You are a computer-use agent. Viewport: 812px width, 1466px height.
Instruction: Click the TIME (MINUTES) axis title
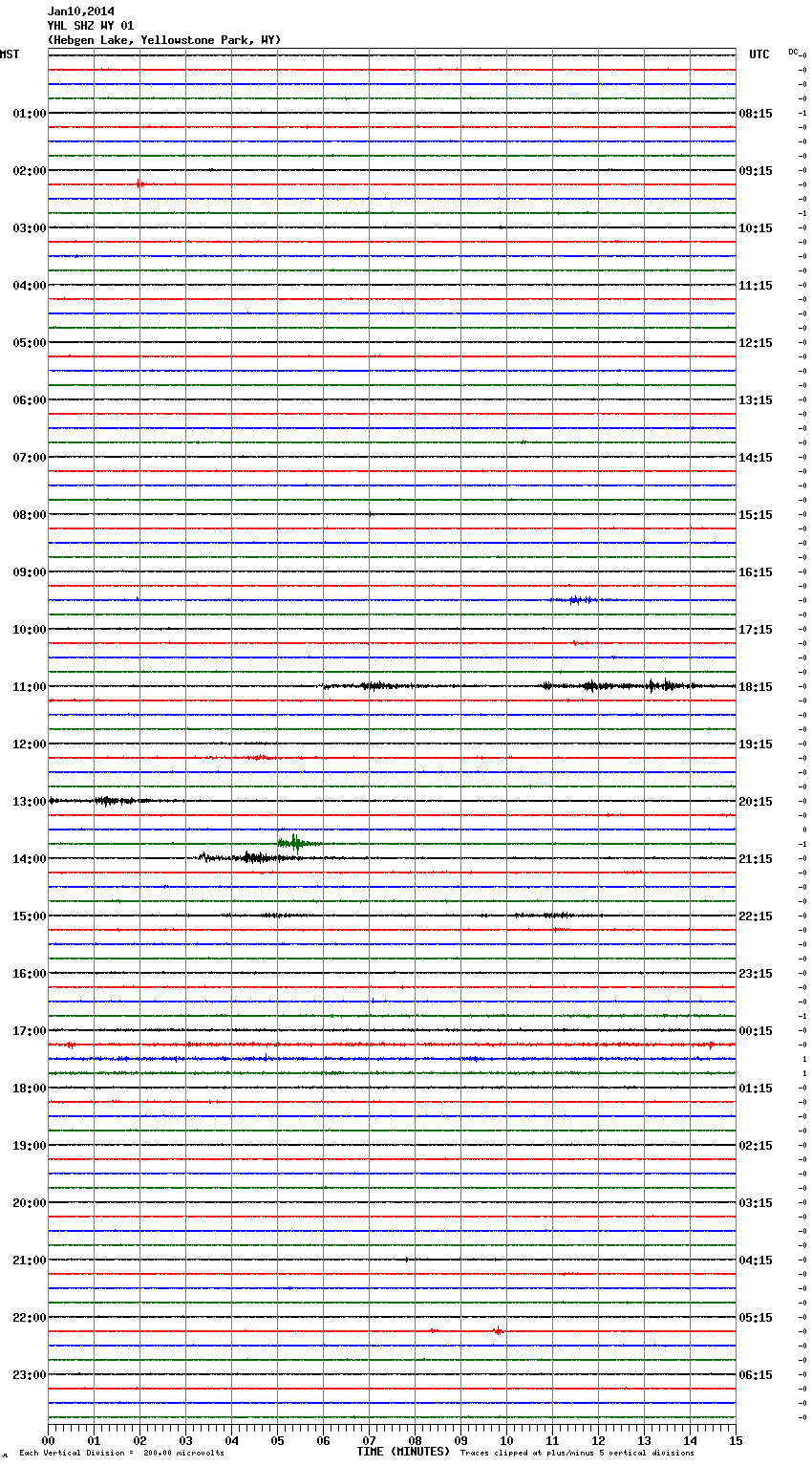(x=403, y=1452)
